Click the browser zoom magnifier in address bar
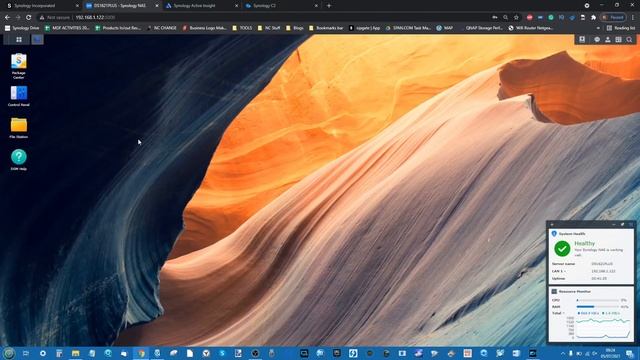Viewport: 640px width, 360px height. point(505,17)
